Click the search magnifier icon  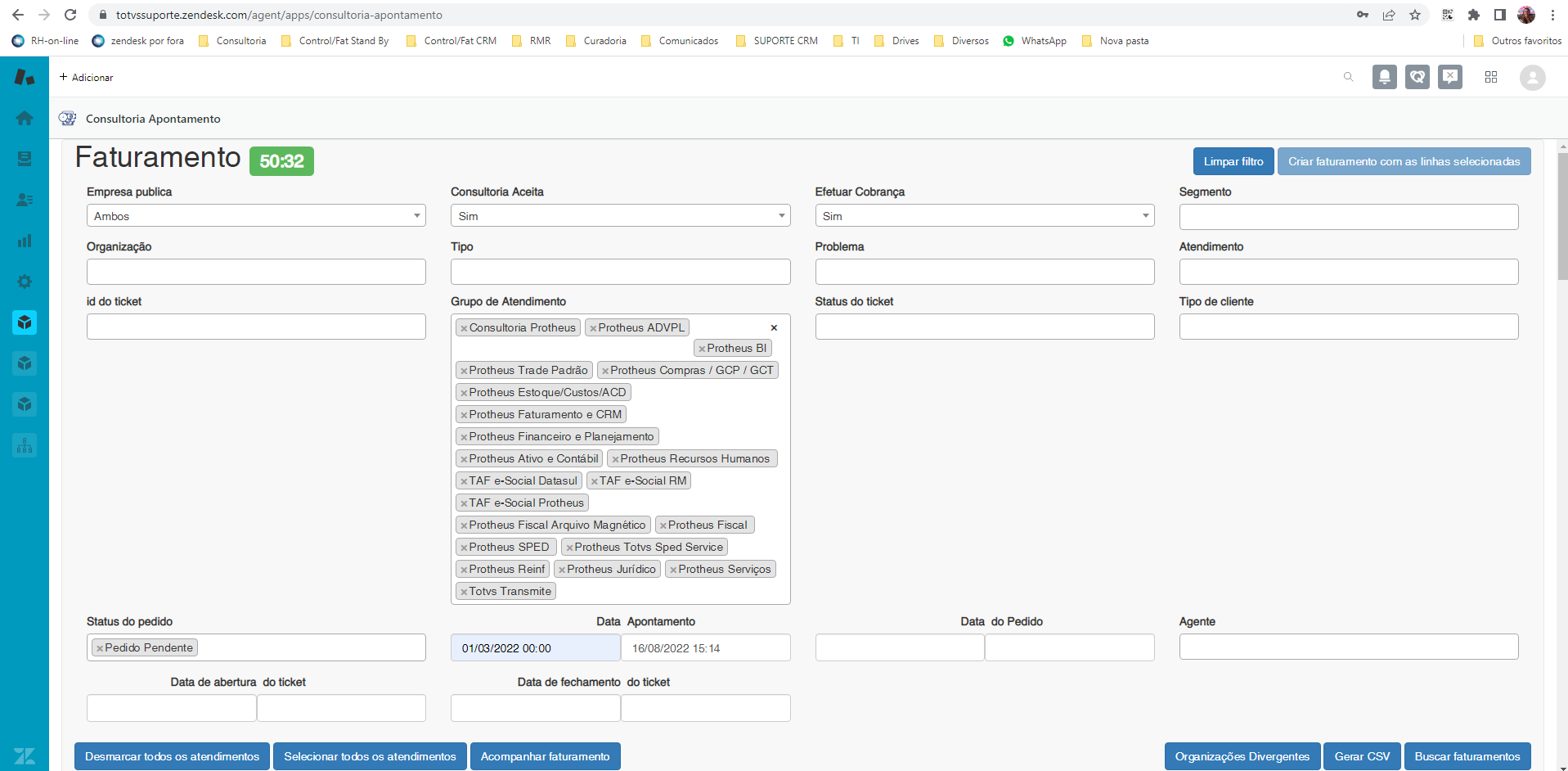(1348, 77)
